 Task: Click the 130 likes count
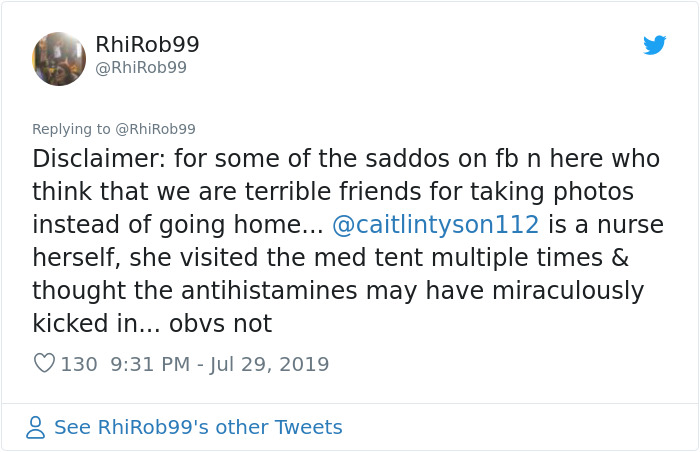click(79, 364)
